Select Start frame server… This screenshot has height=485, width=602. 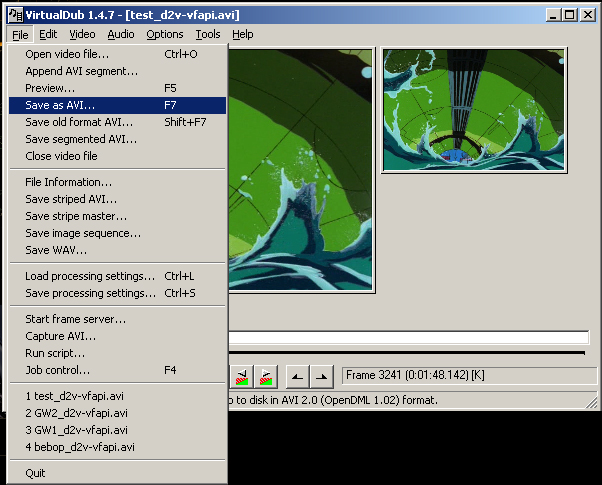click(x=117, y=319)
